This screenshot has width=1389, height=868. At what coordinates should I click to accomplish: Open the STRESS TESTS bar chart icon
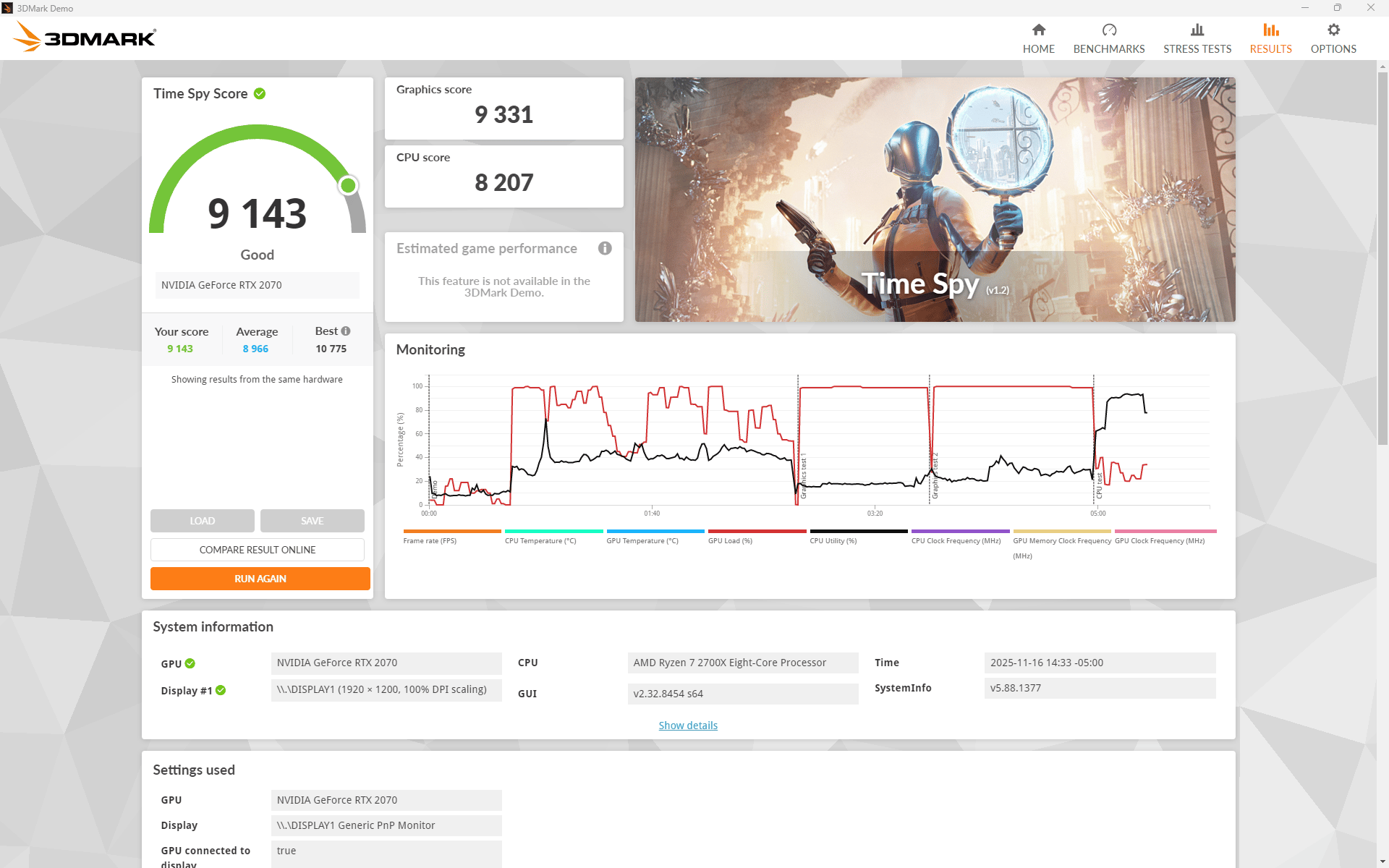(1197, 30)
